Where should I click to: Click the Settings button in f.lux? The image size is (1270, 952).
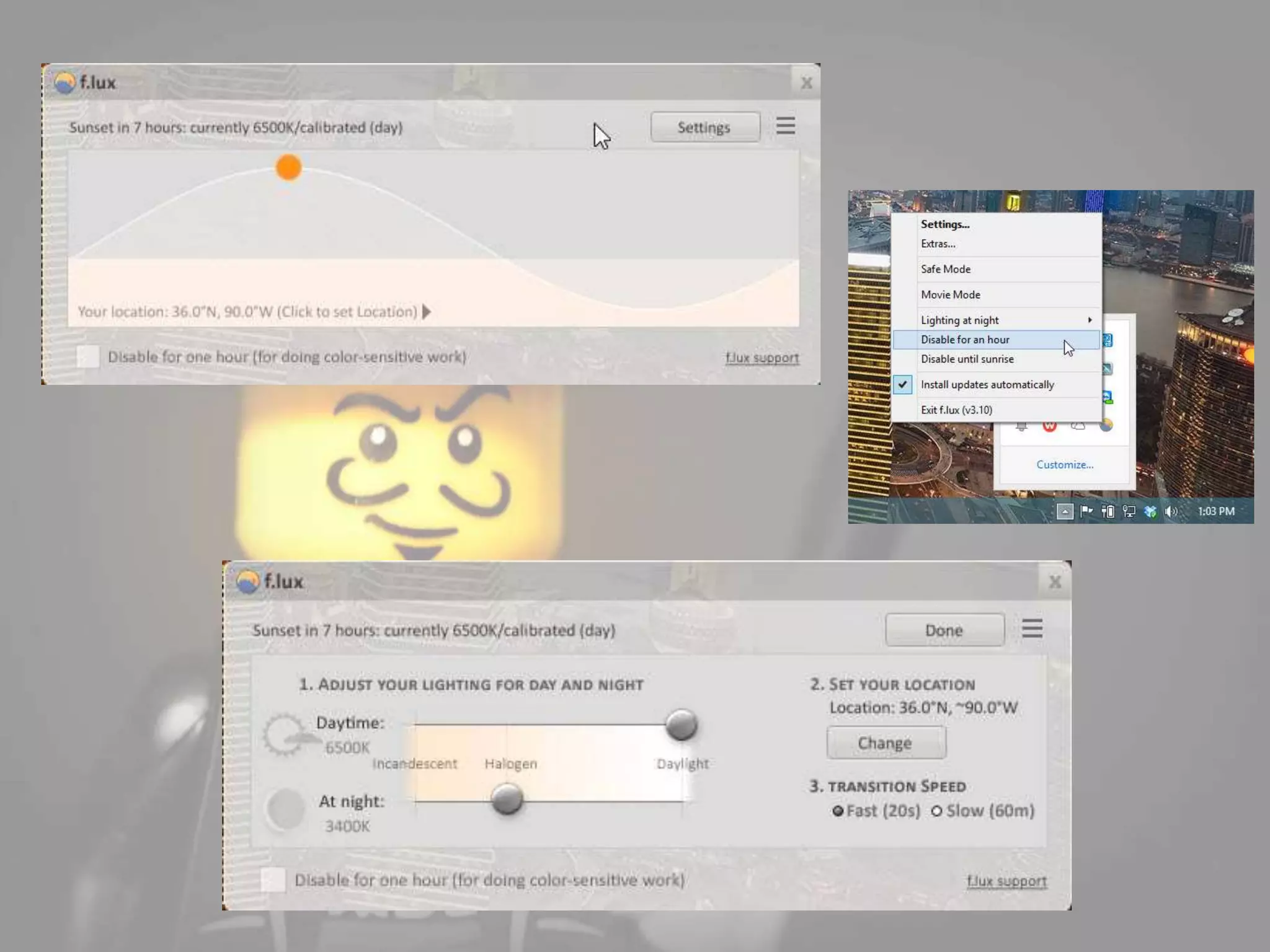tap(704, 127)
